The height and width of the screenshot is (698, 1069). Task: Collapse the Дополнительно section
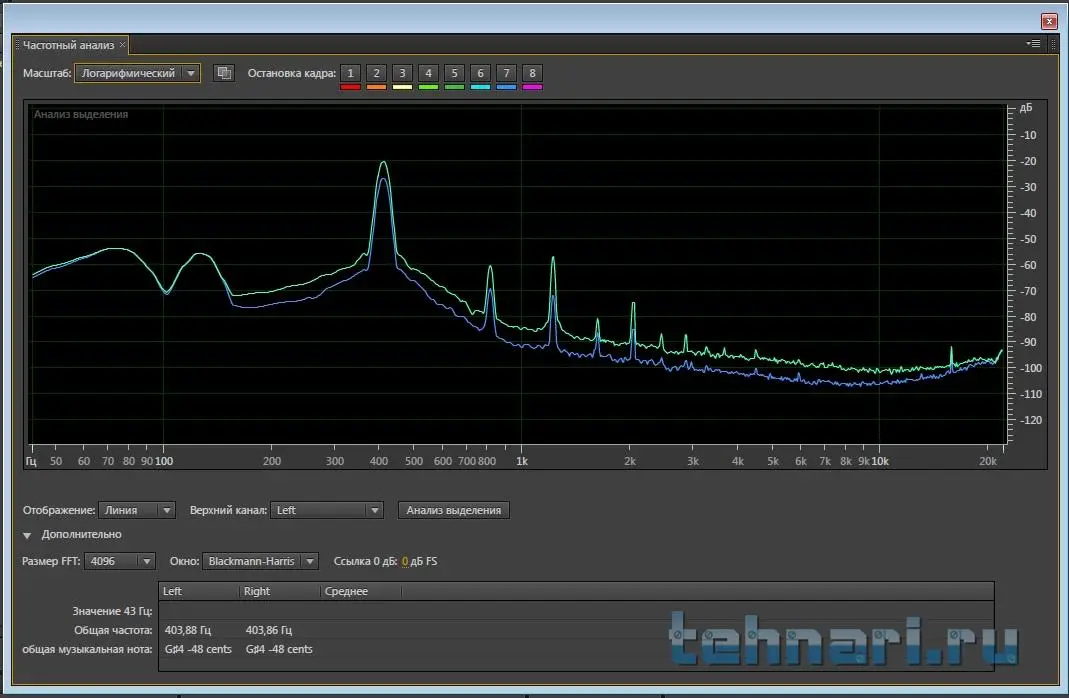pos(27,535)
